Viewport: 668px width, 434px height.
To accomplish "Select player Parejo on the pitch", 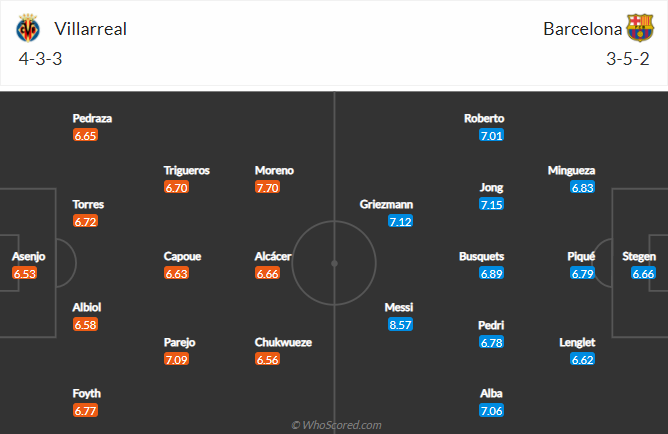I will click(x=181, y=342).
